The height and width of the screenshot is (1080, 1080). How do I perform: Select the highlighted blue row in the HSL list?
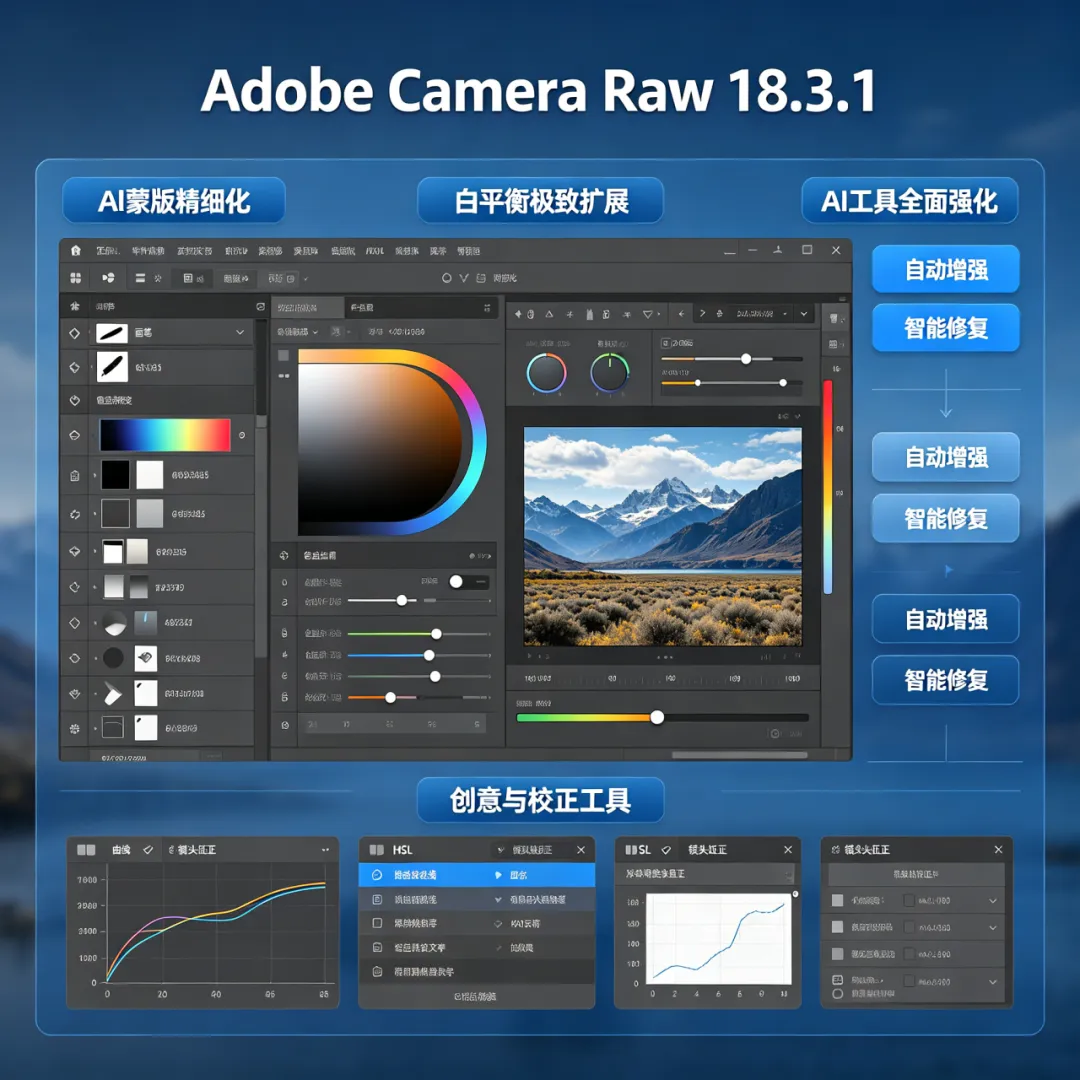(477, 875)
